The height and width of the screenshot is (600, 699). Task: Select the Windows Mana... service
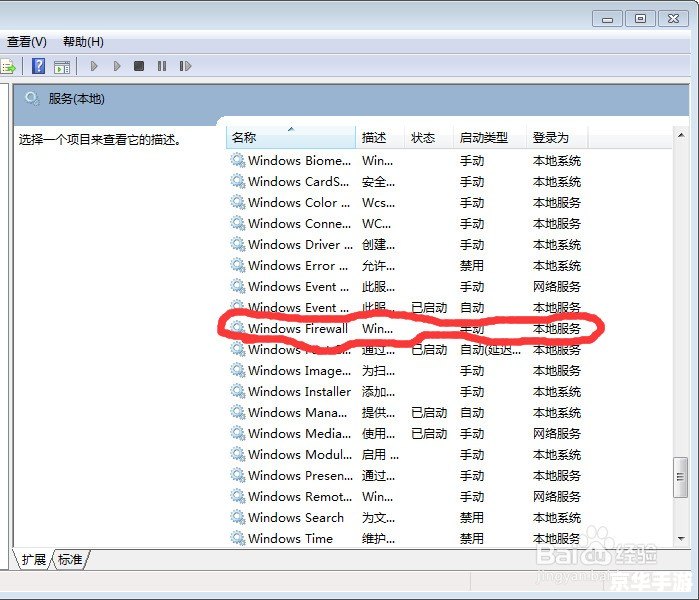pyautogui.click(x=406, y=412)
